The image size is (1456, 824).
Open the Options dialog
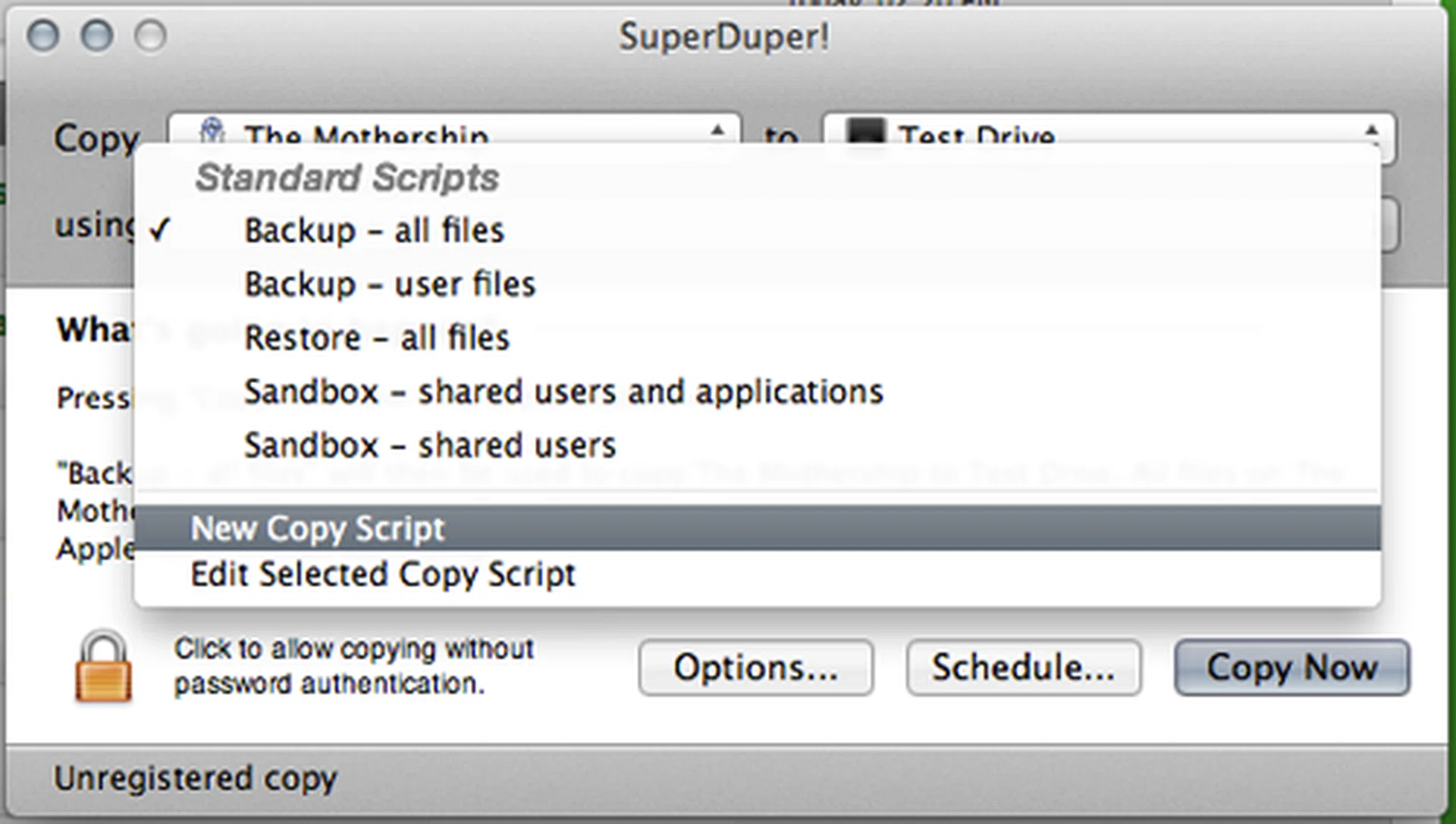[755, 668]
